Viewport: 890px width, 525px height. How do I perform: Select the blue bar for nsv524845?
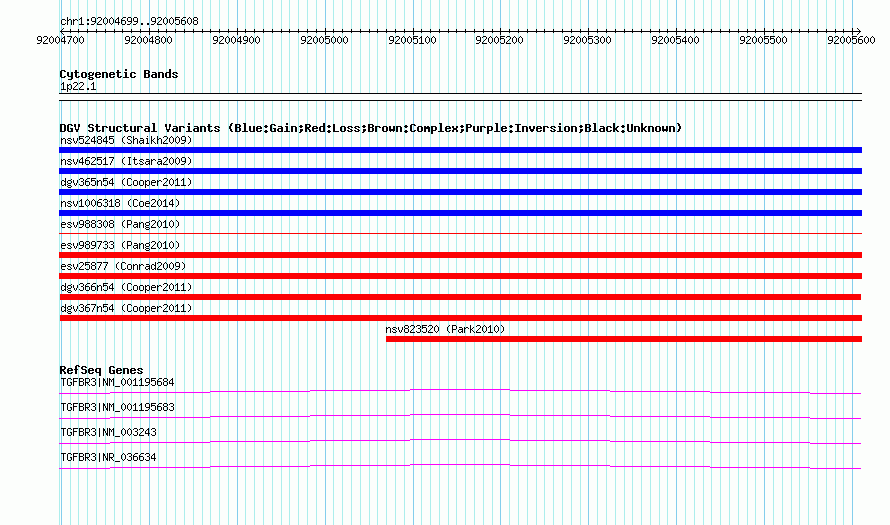(460, 150)
